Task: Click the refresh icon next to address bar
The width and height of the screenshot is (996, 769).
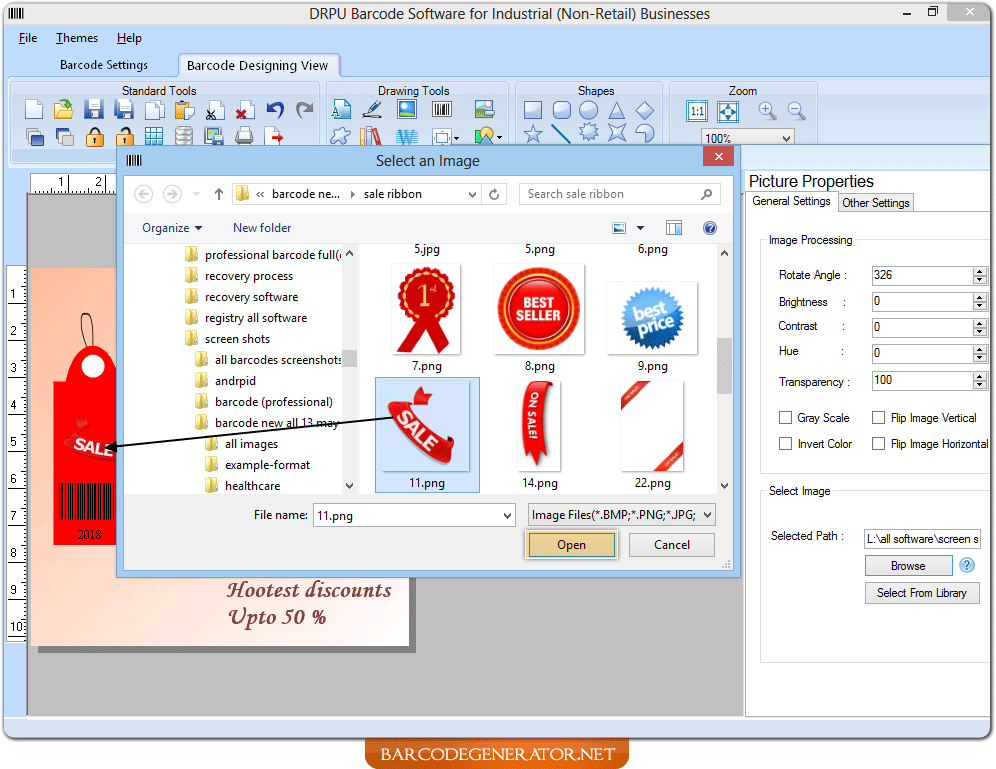Action: pos(494,194)
